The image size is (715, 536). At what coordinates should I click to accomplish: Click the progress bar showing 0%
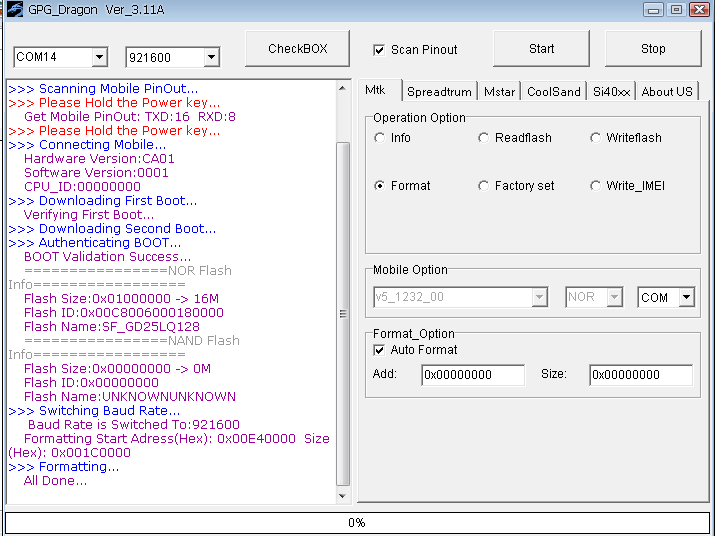pyautogui.click(x=356, y=522)
